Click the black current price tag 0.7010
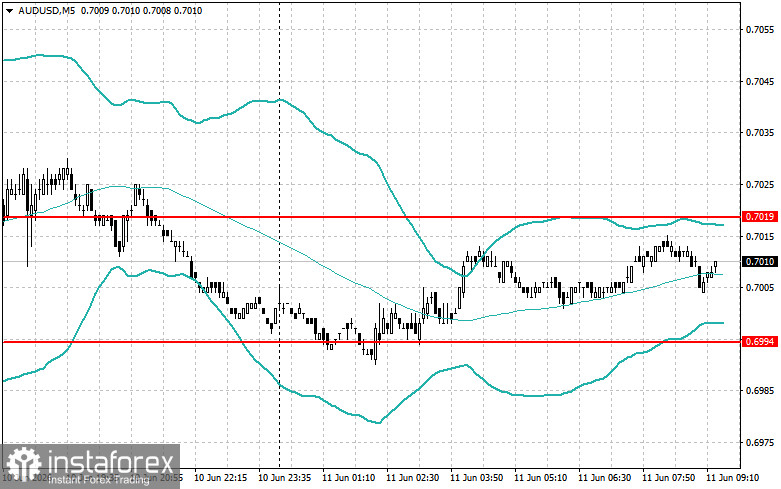 760,261
